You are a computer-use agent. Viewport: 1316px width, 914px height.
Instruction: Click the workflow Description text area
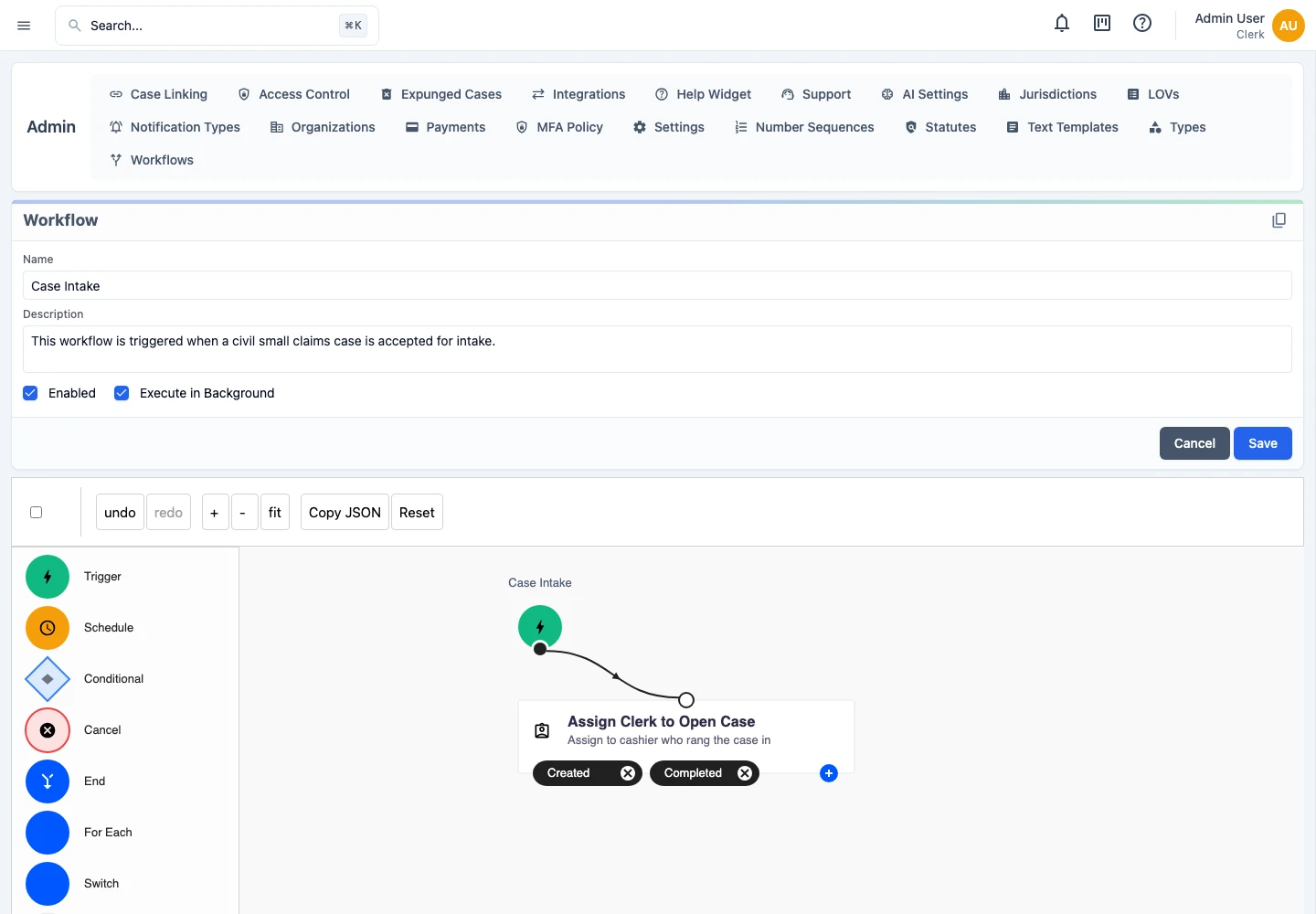click(657, 349)
